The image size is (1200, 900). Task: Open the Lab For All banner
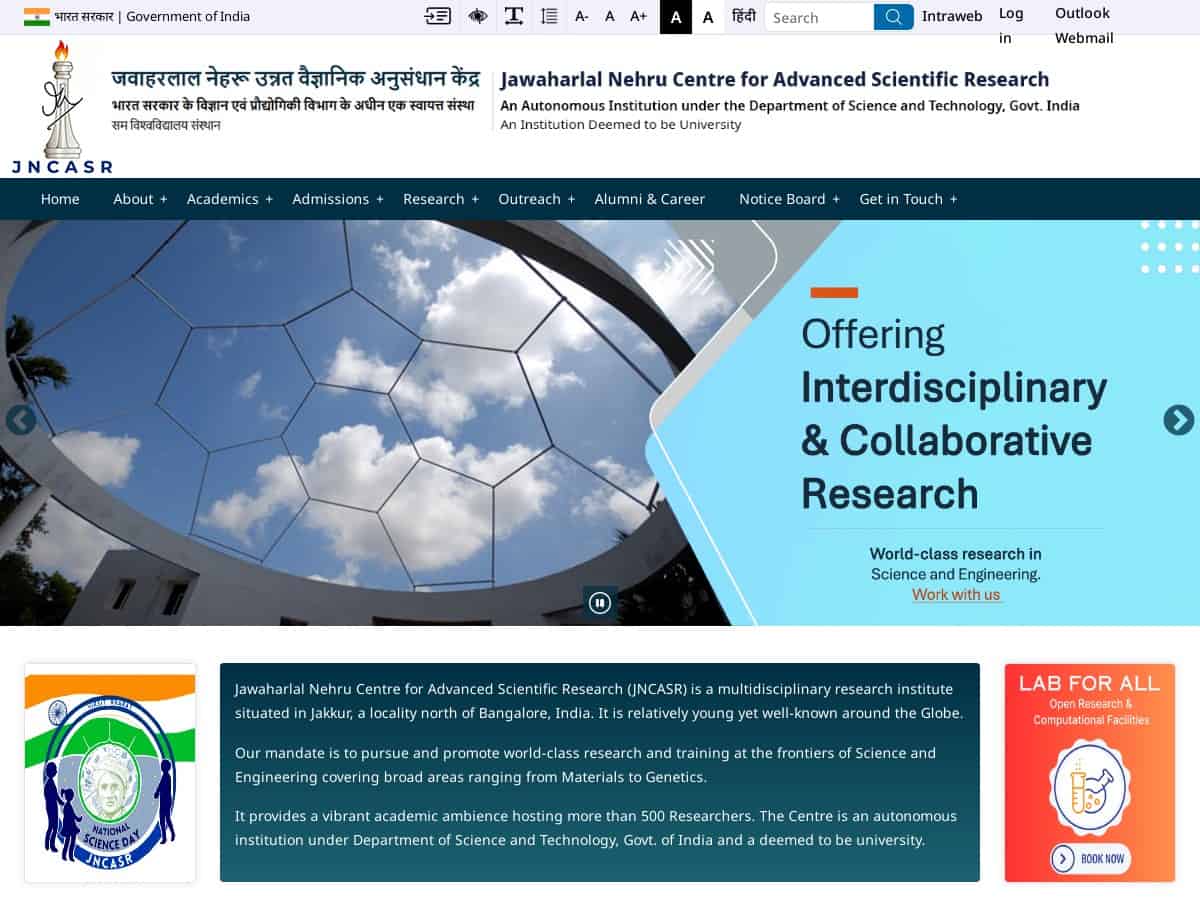tap(1090, 773)
